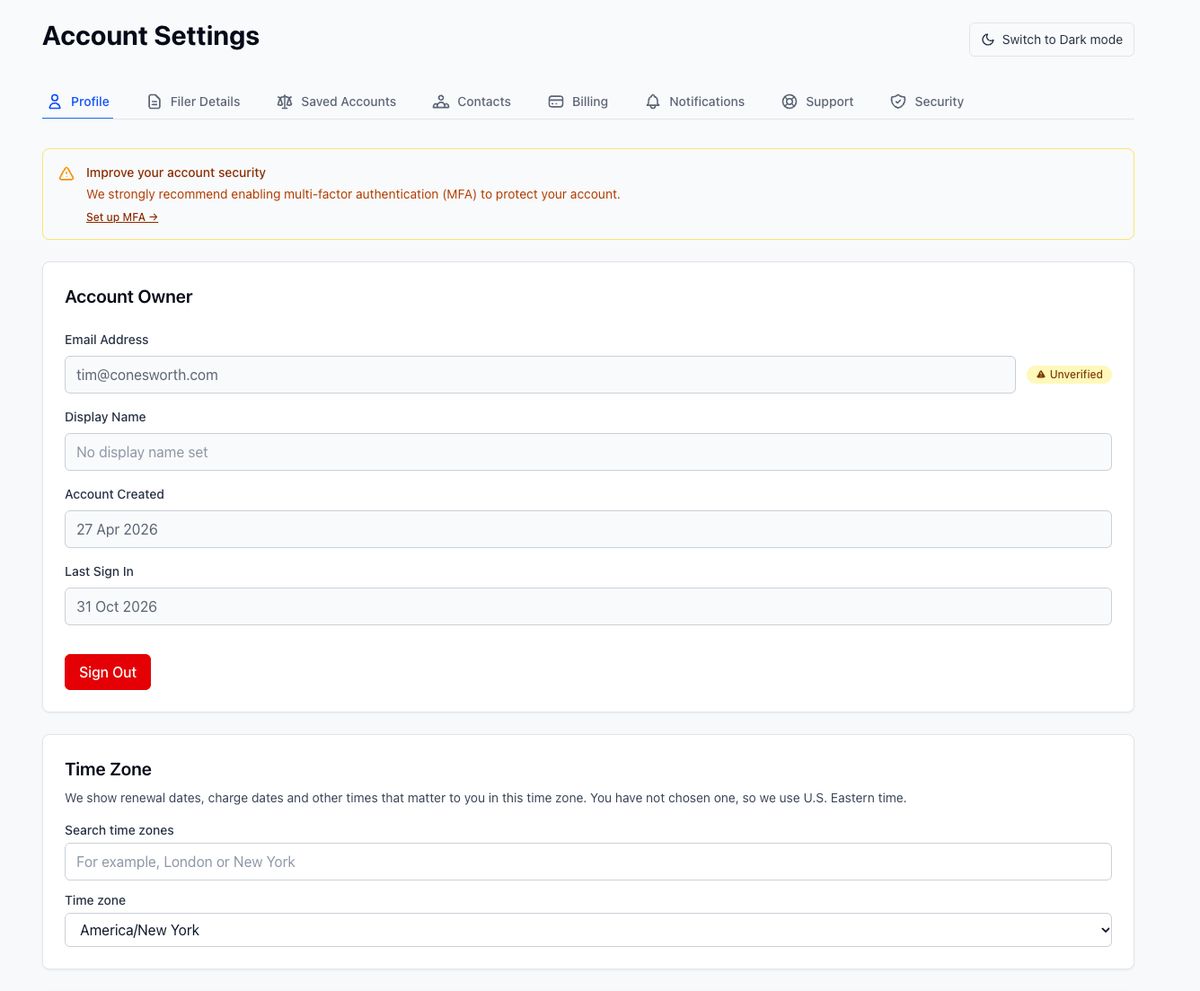Switch to the Security tab
Screen dimensions: 1200x991
[x=927, y=101]
